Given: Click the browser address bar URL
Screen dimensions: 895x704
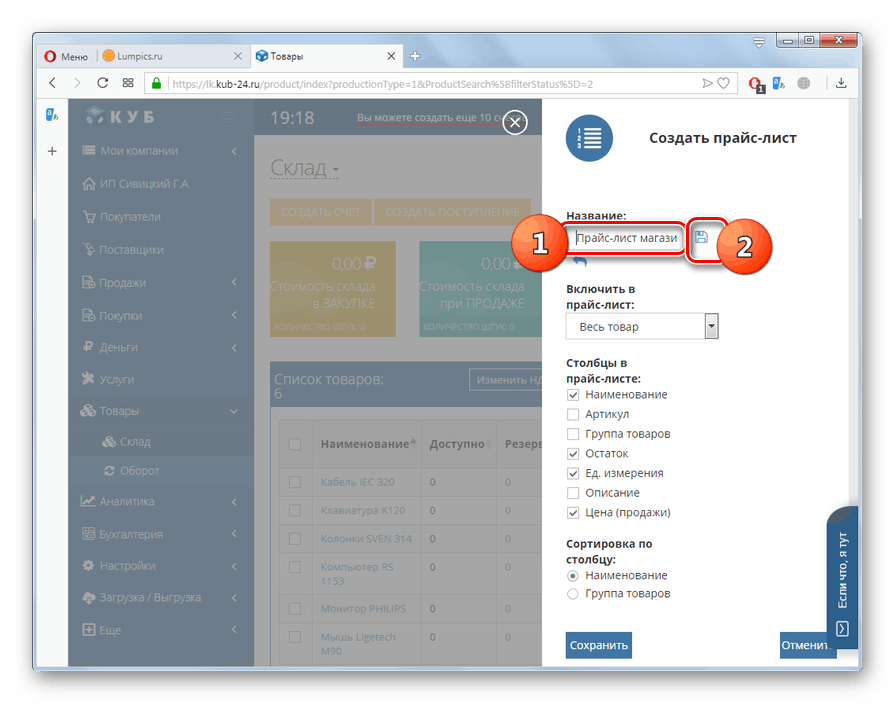Looking at the screenshot, I should tap(382, 84).
